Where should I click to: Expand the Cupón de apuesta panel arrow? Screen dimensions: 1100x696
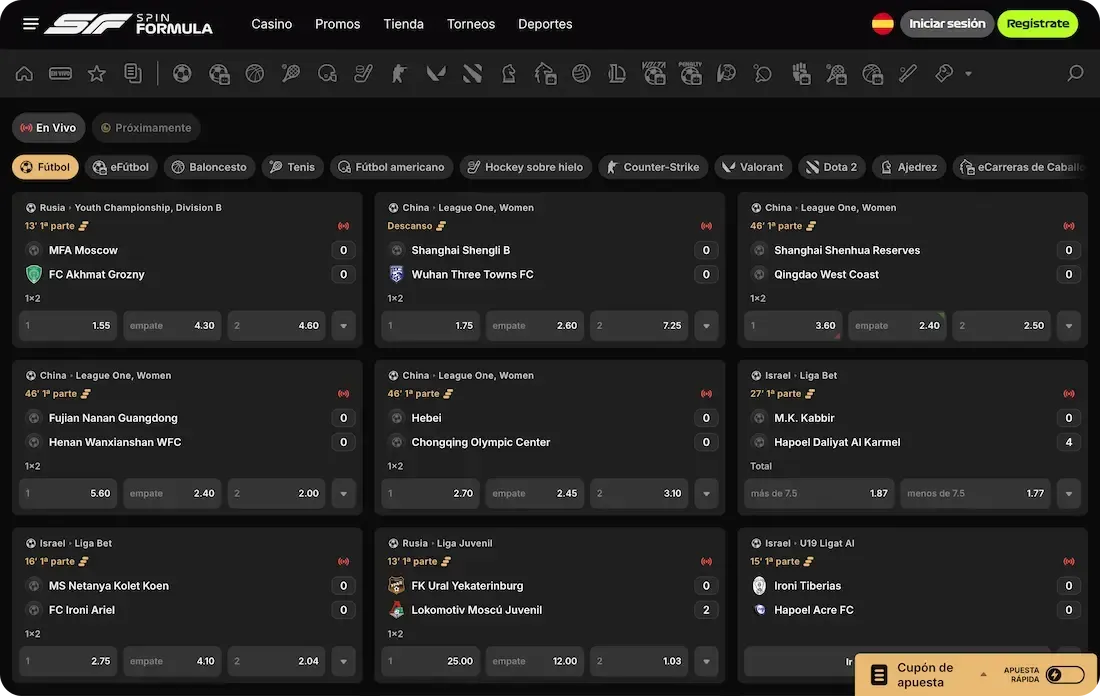984,675
